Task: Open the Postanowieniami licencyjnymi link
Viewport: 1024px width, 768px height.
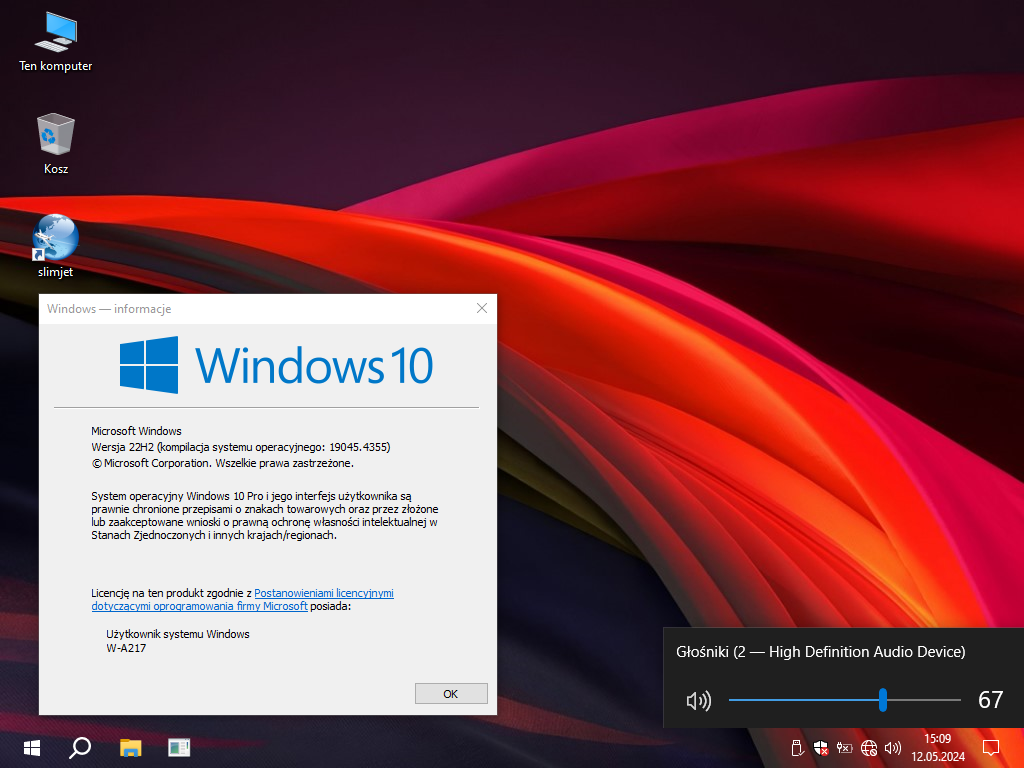Action: click(323, 593)
